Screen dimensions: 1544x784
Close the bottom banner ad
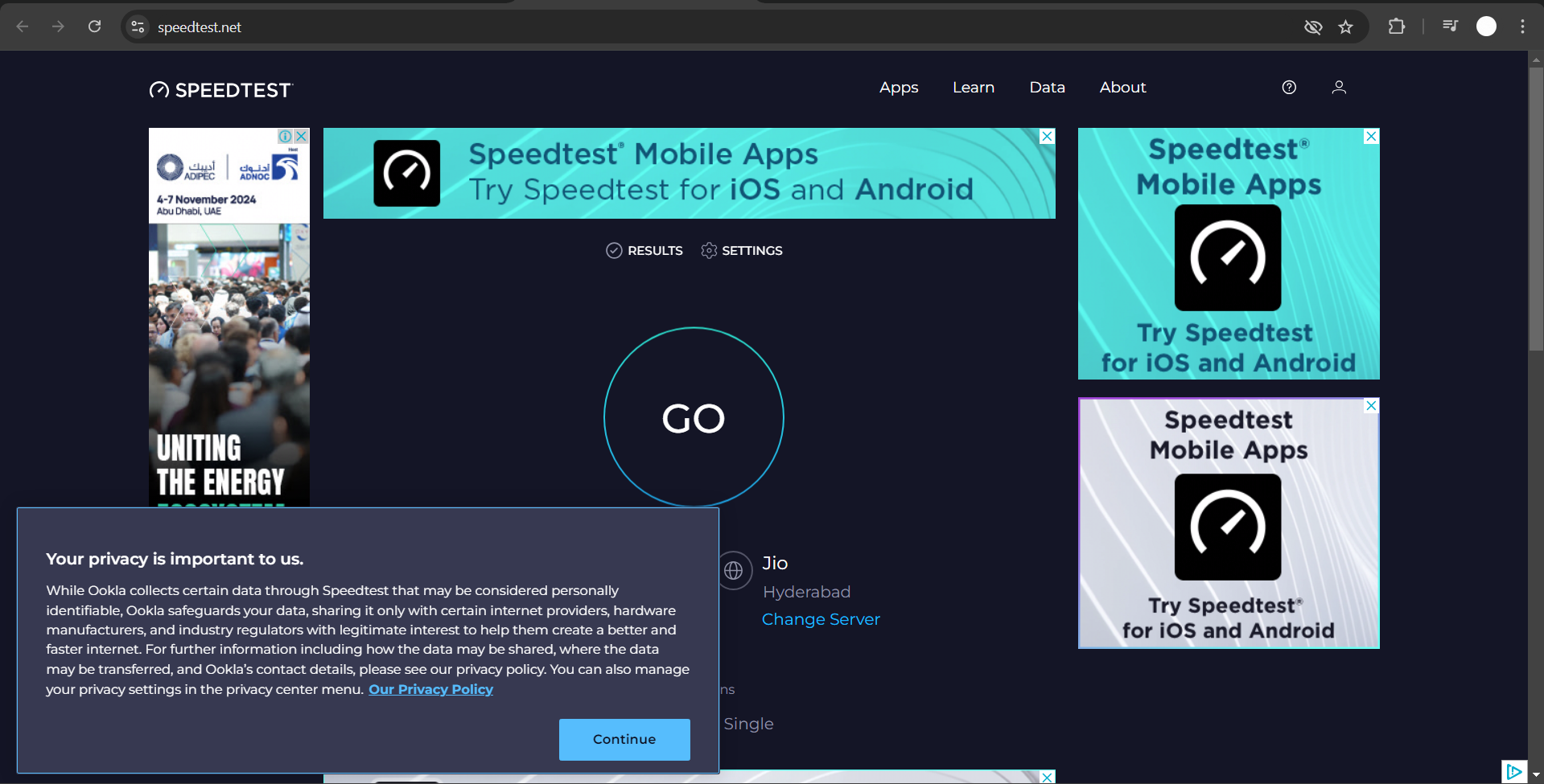coord(1047,777)
